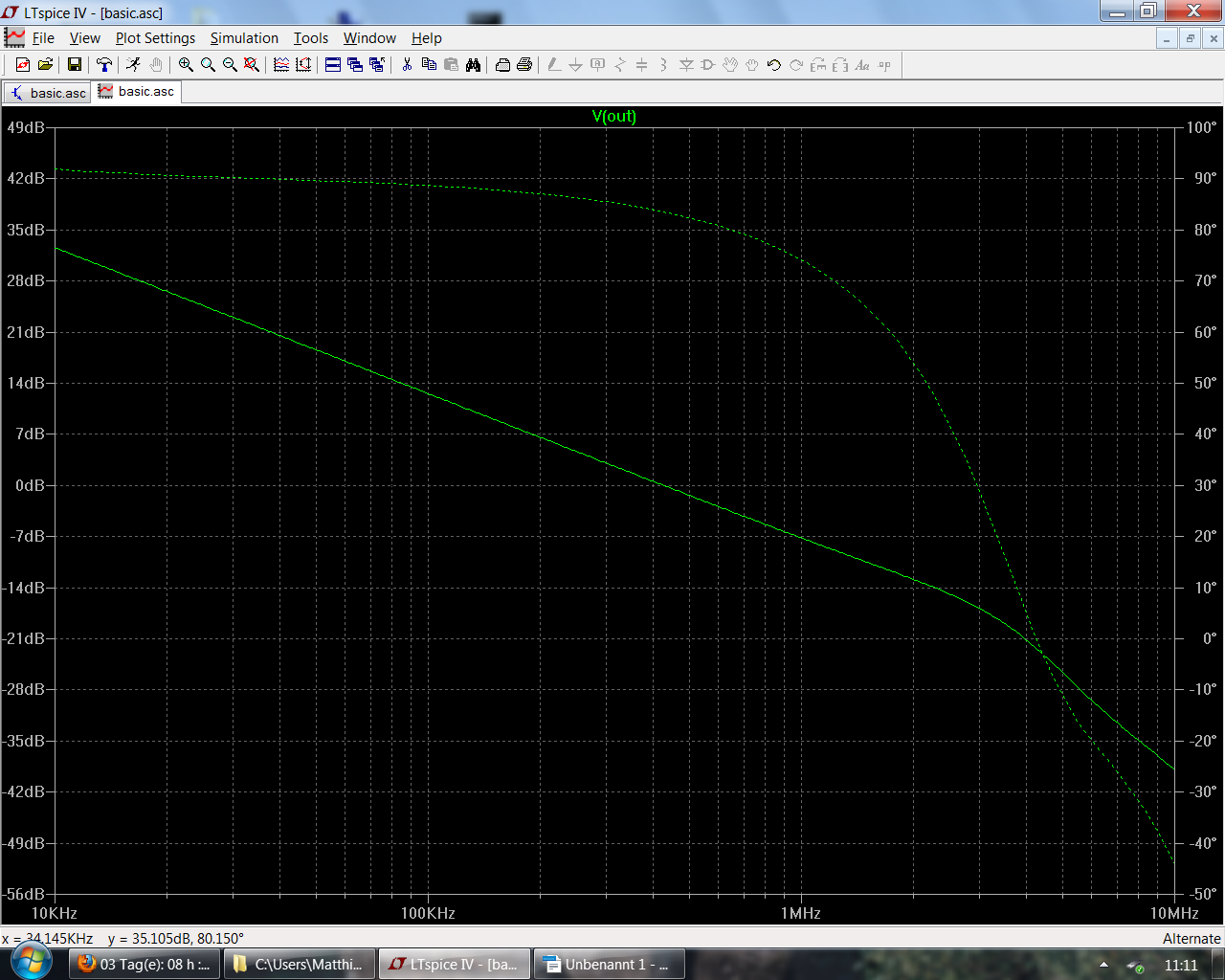The image size is (1225, 980).
Task: Click the Mirror icon
Action: tap(840, 65)
